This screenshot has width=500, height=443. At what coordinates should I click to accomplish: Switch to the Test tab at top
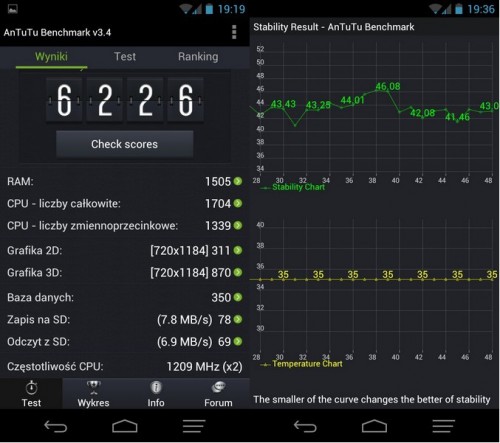125,57
